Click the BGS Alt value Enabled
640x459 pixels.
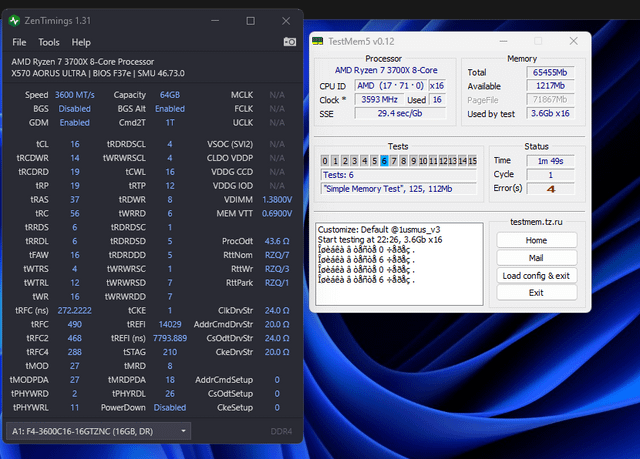[x=170, y=109]
